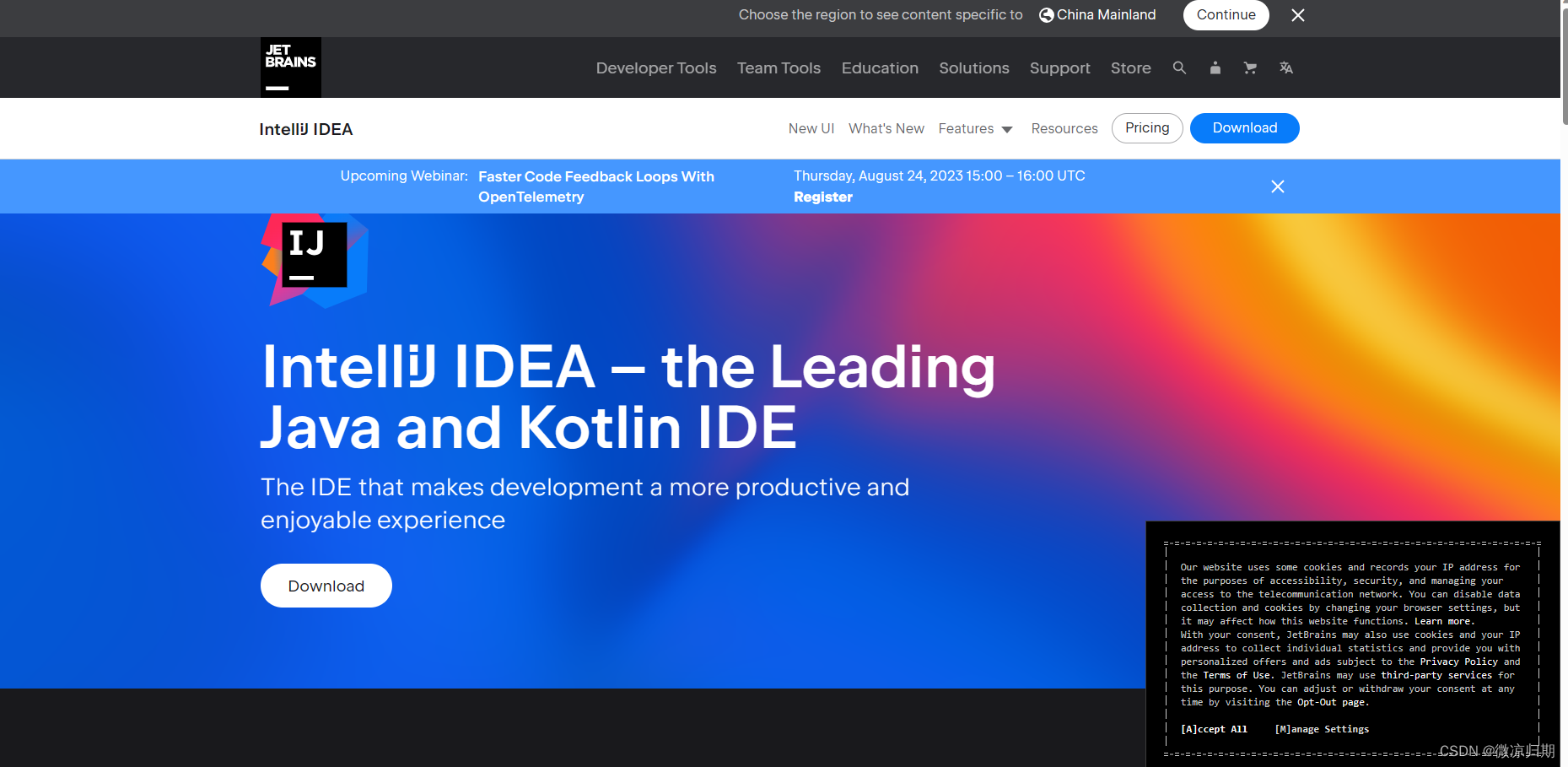The height and width of the screenshot is (767, 1568).
Task: Click the Register webinar link
Action: tap(823, 197)
